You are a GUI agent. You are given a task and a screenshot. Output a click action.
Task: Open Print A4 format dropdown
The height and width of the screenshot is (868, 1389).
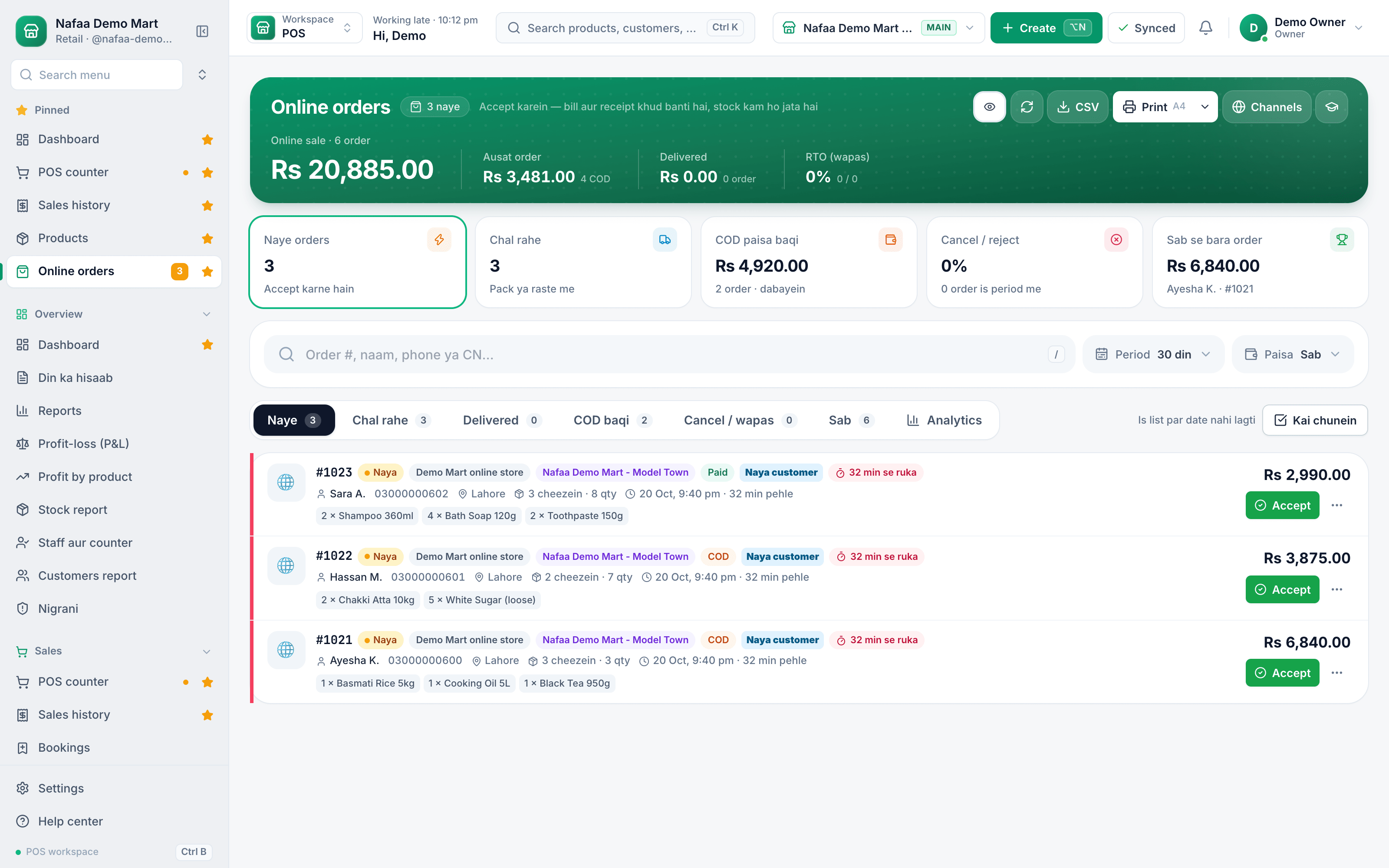pyautogui.click(x=1205, y=107)
